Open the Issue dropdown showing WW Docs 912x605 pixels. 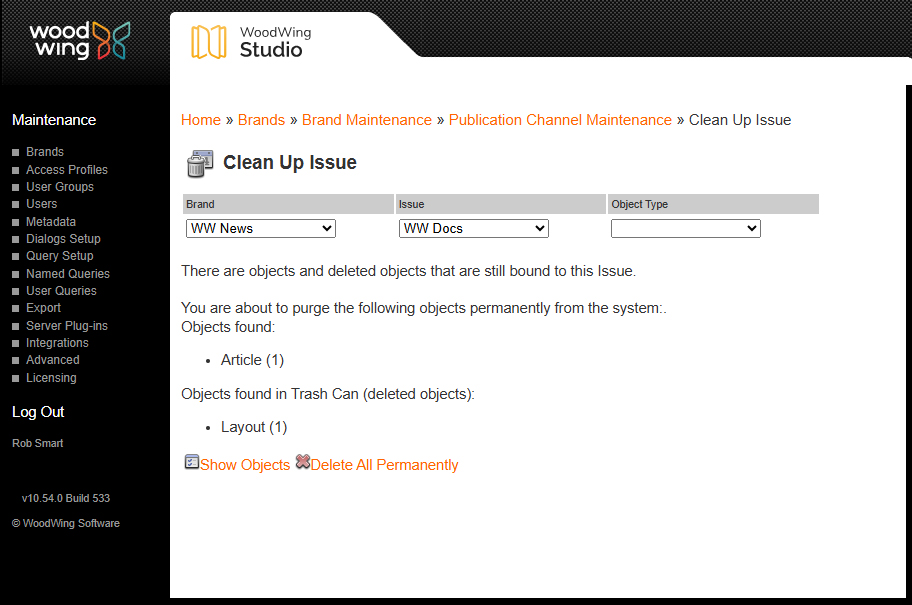(x=473, y=228)
